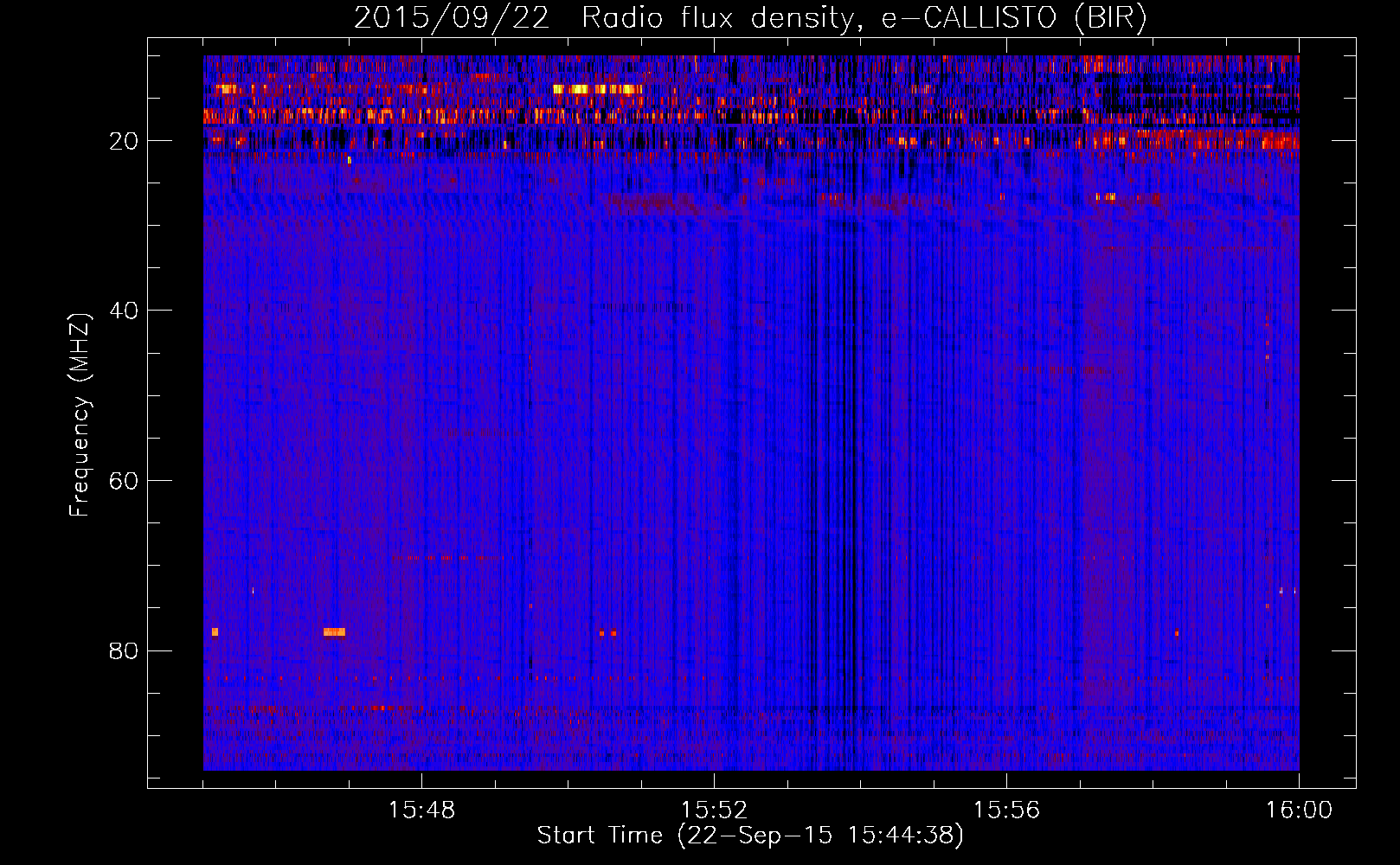Click the '20' frequency tick label

124,141
